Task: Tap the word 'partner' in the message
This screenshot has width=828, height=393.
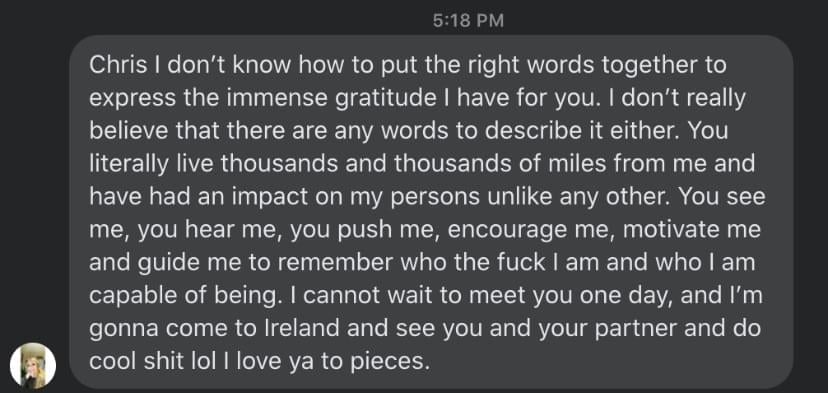Action: pos(635,330)
